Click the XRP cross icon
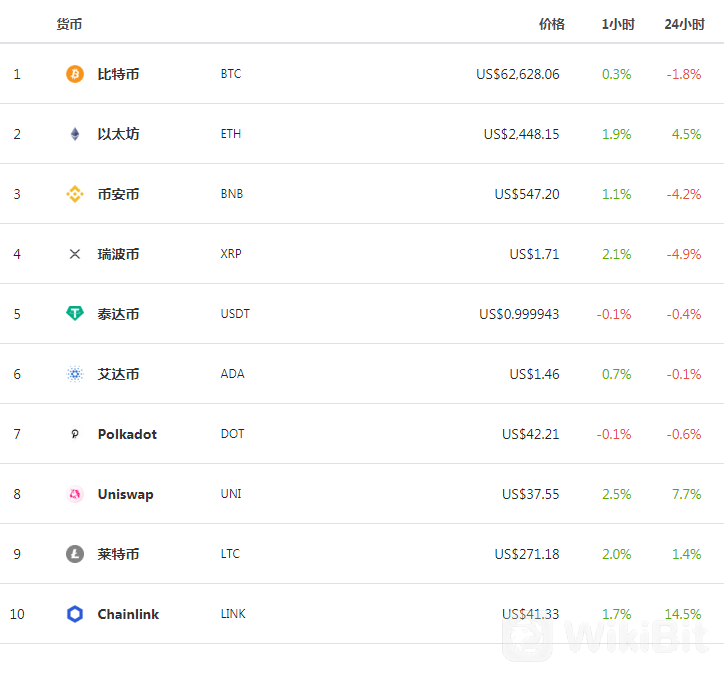 (75, 254)
